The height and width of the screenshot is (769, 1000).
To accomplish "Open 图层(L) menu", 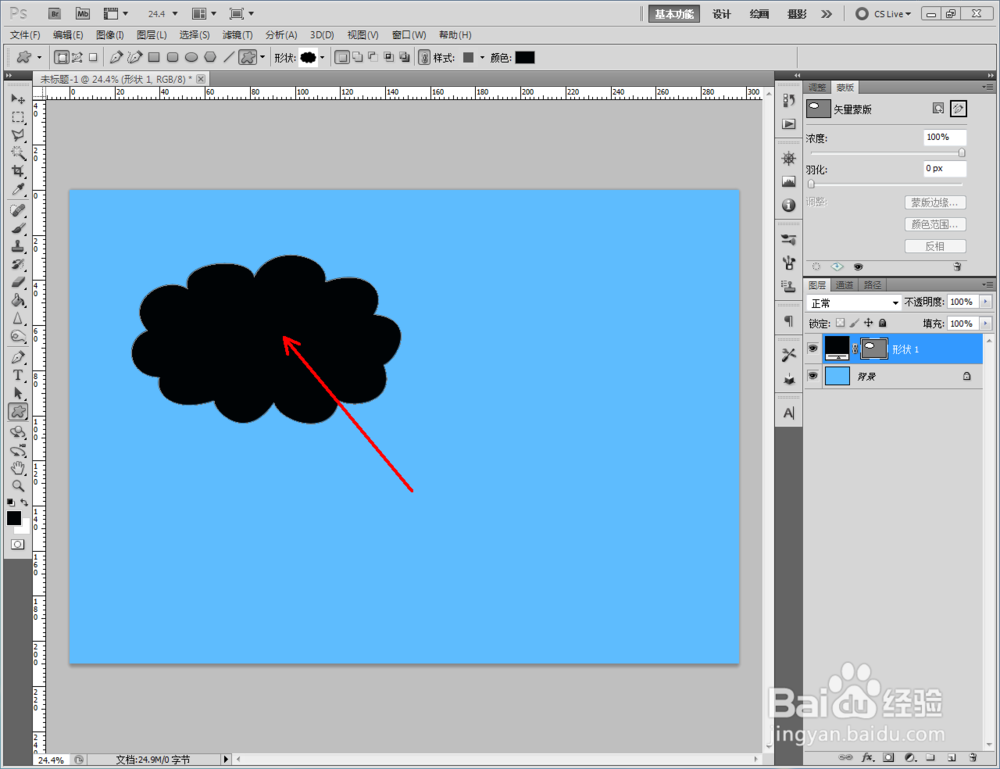I will [152, 35].
